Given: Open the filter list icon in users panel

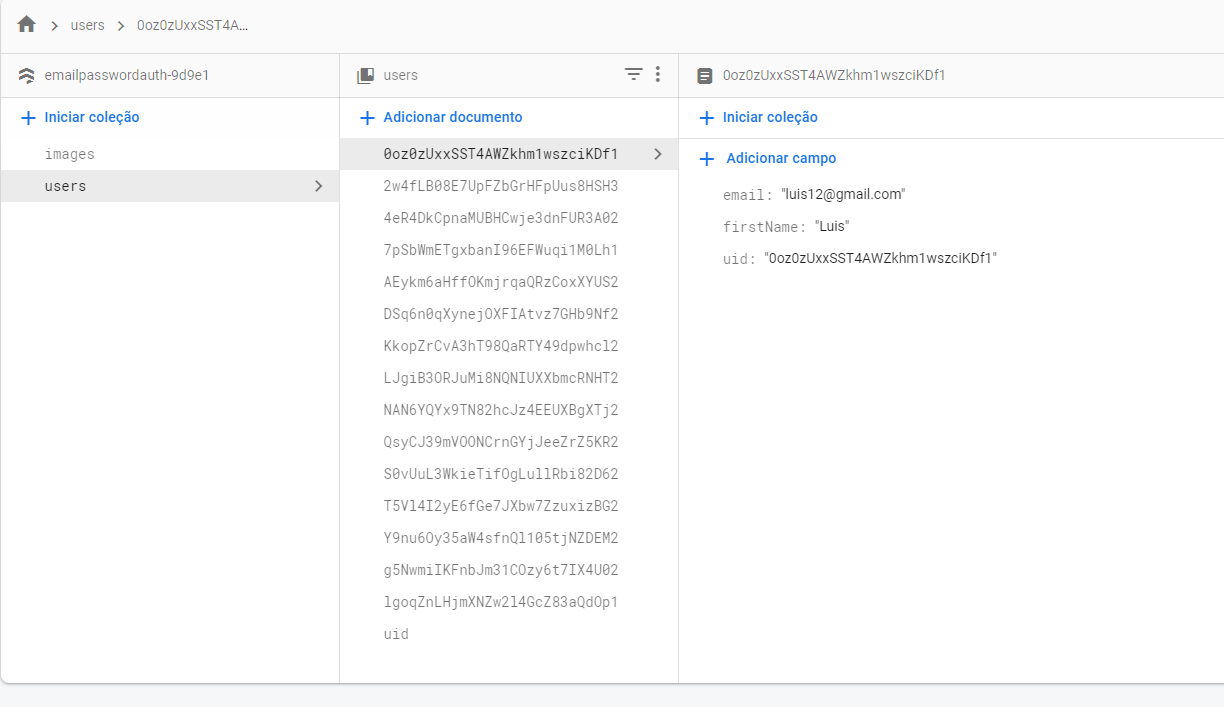Looking at the screenshot, I should coord(633,74).
